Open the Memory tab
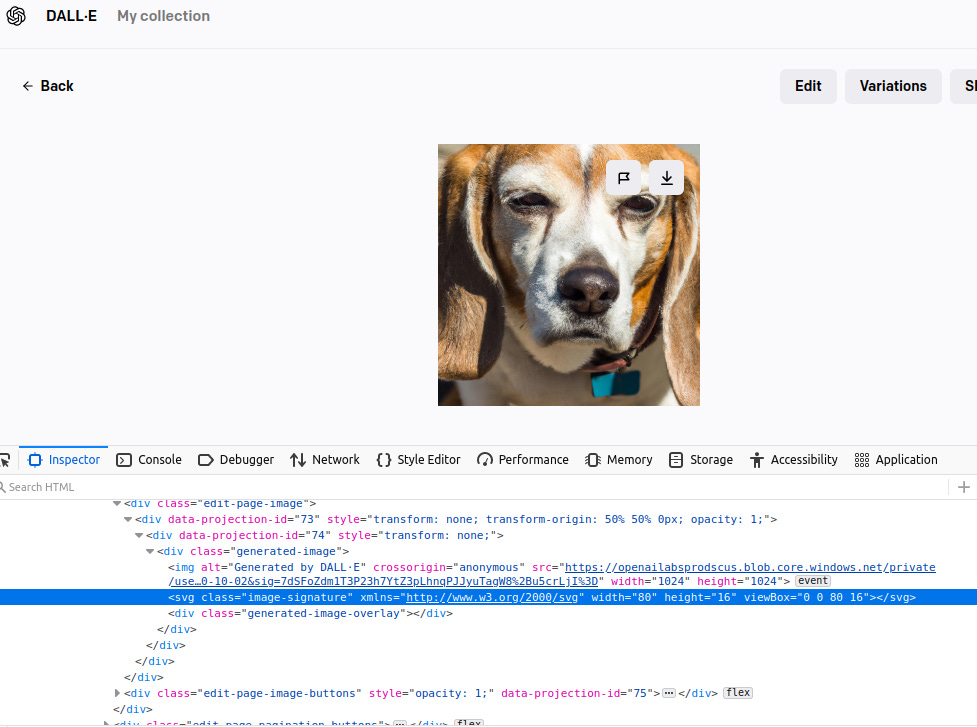The height and width of the screenshot is (727, 977). point(619,460)
